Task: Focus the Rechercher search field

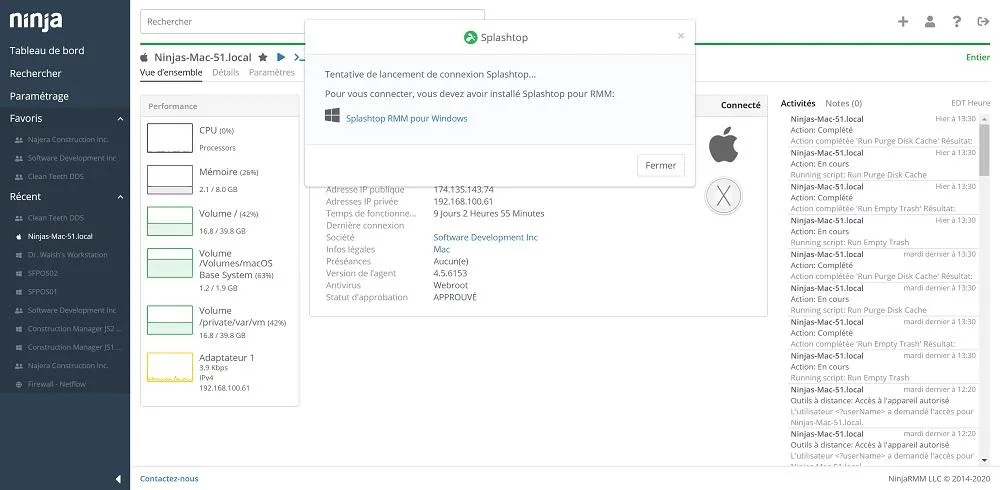Action: click(x=312, y=22)
